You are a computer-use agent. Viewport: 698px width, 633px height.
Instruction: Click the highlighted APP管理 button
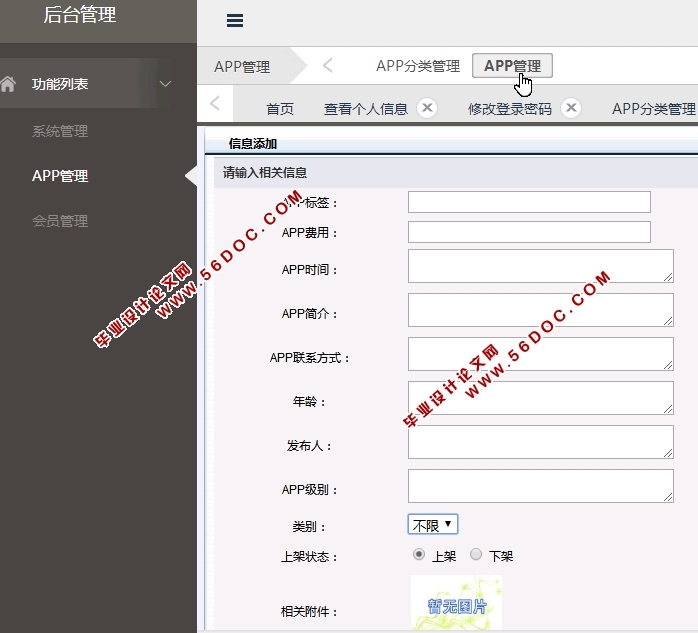point(512,66)
